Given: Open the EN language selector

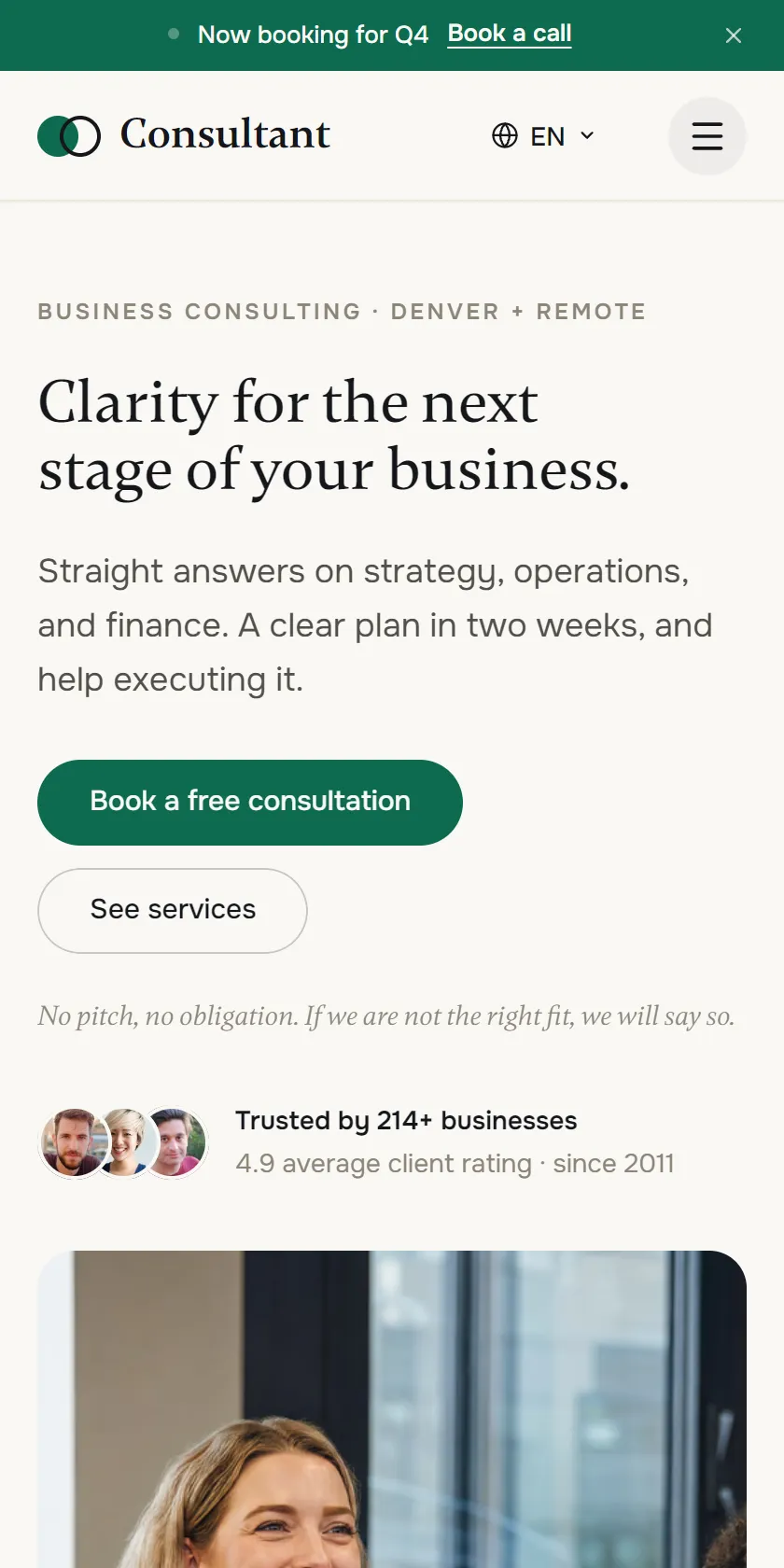Looking at the screenshot, I should (x=543, y=136).
